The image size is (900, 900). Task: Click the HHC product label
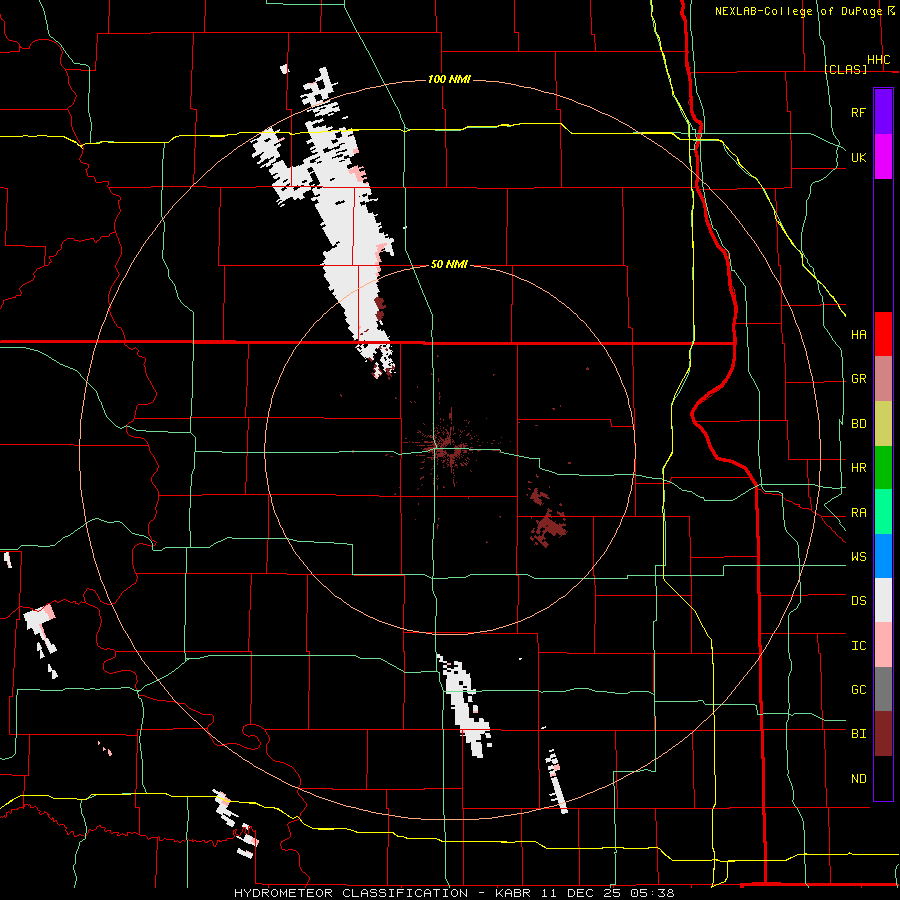click(x=878, y=60)
